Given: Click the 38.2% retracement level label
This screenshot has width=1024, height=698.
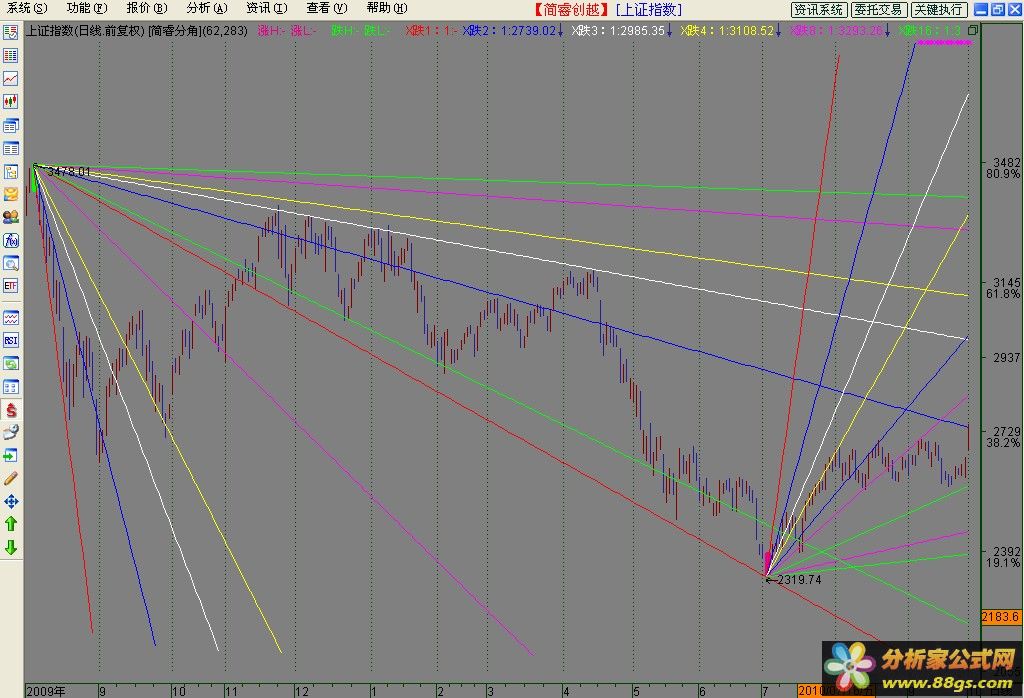Looking at the screenshot, I should (x=1003, y=443).
